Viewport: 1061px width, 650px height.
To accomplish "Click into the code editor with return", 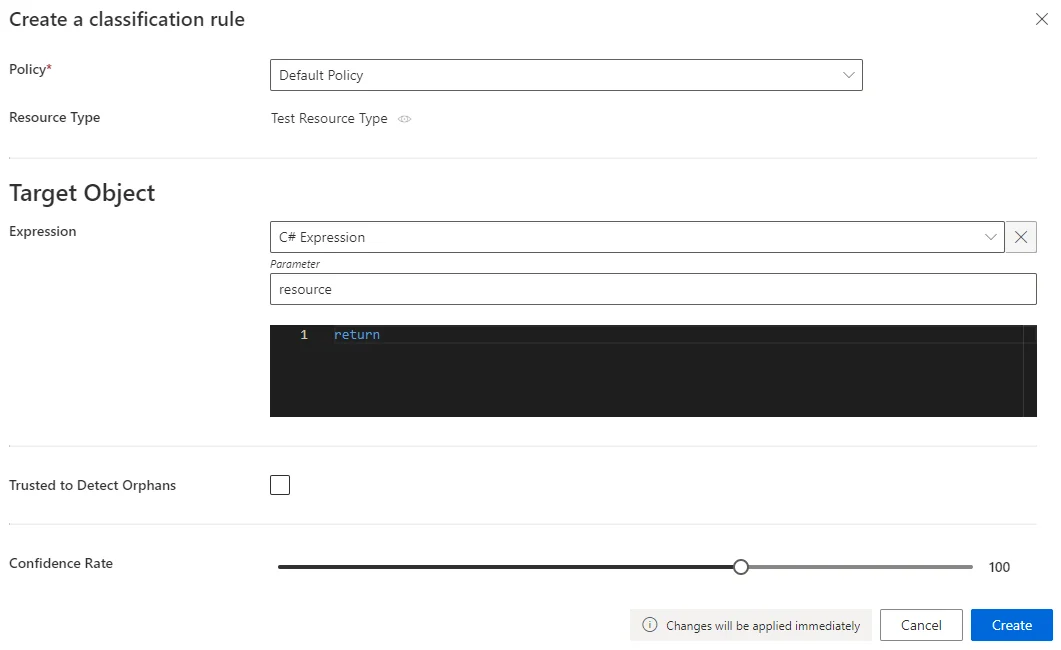I will (x=653, y=371).
